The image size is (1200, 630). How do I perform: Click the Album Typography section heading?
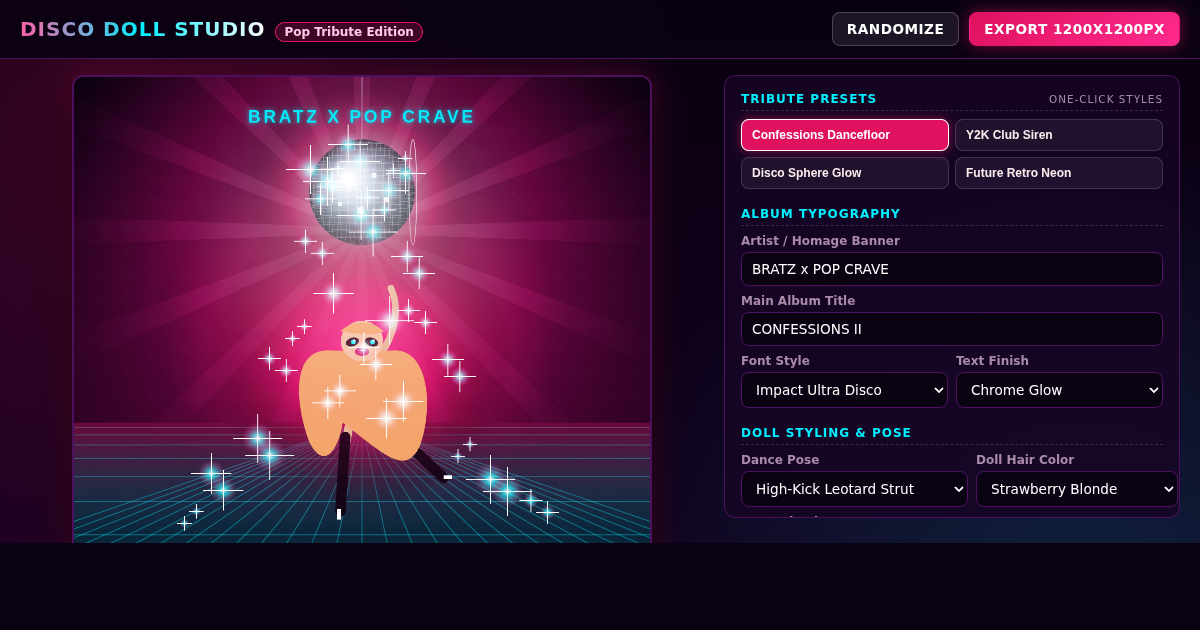coord(821,214)
